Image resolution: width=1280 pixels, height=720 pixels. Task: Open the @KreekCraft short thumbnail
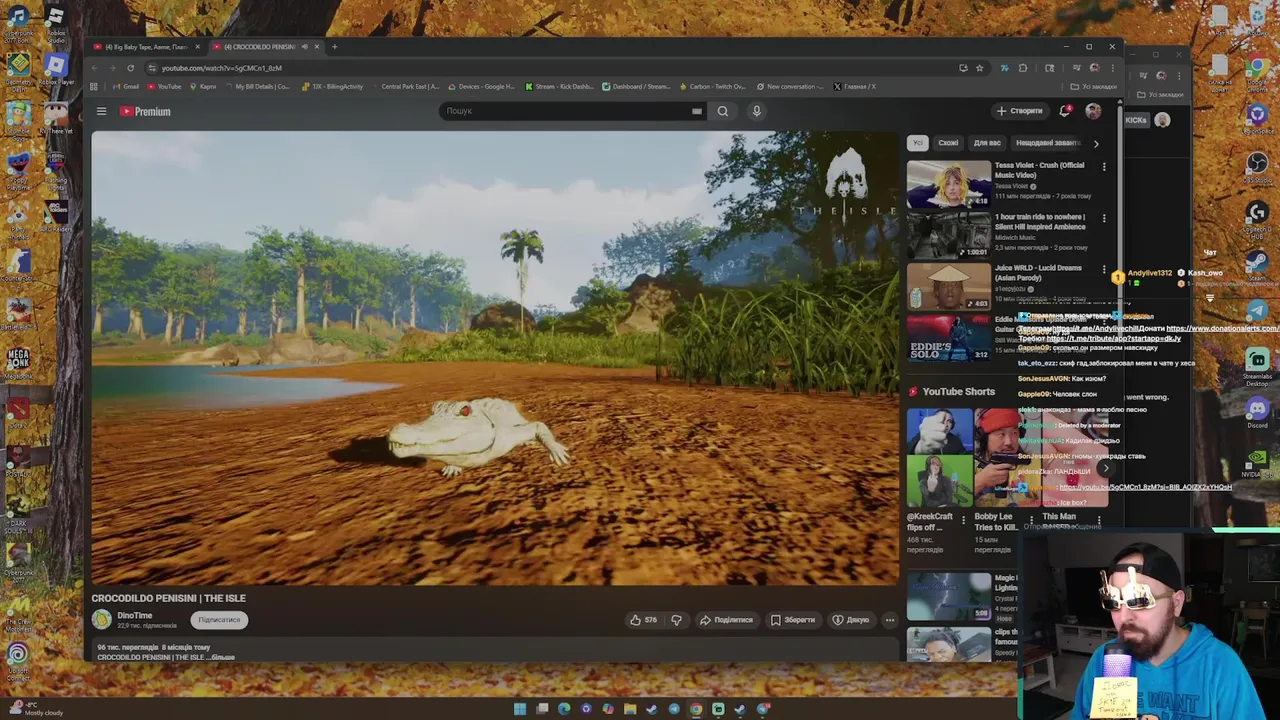[939, 458]
